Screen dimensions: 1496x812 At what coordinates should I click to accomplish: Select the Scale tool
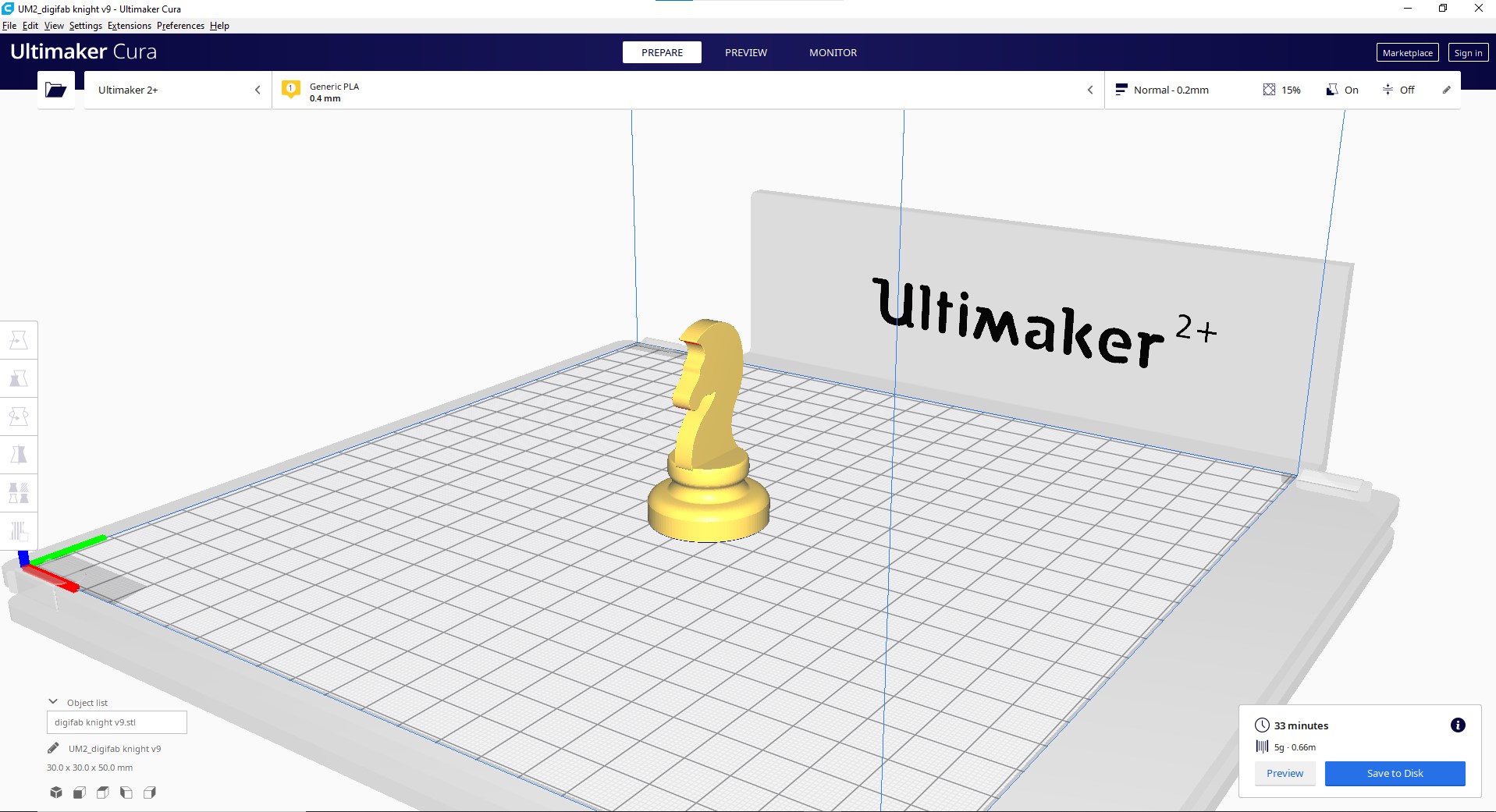tap(19, 378)
